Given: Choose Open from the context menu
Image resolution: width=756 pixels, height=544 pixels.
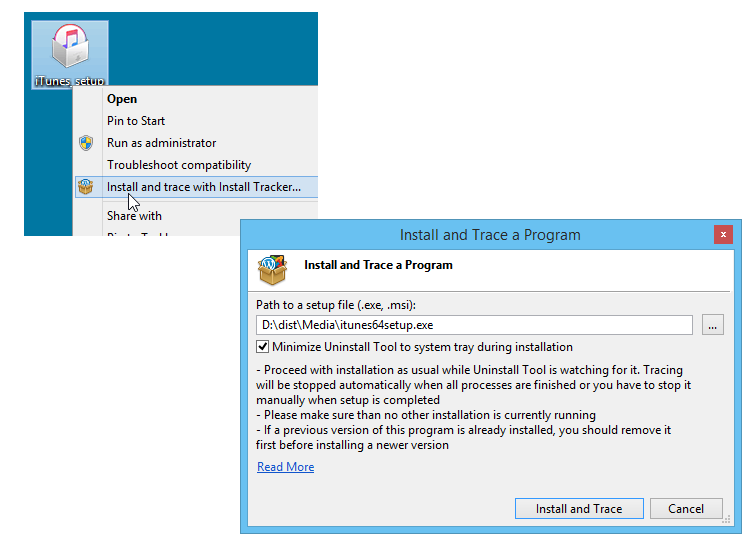Looking at the screenshot, I should [122, 99].
